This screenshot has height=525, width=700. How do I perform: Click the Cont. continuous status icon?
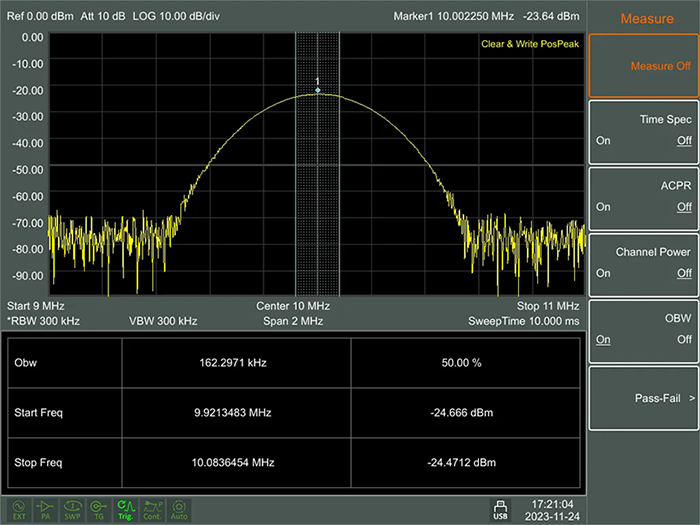tap(152, 510)
